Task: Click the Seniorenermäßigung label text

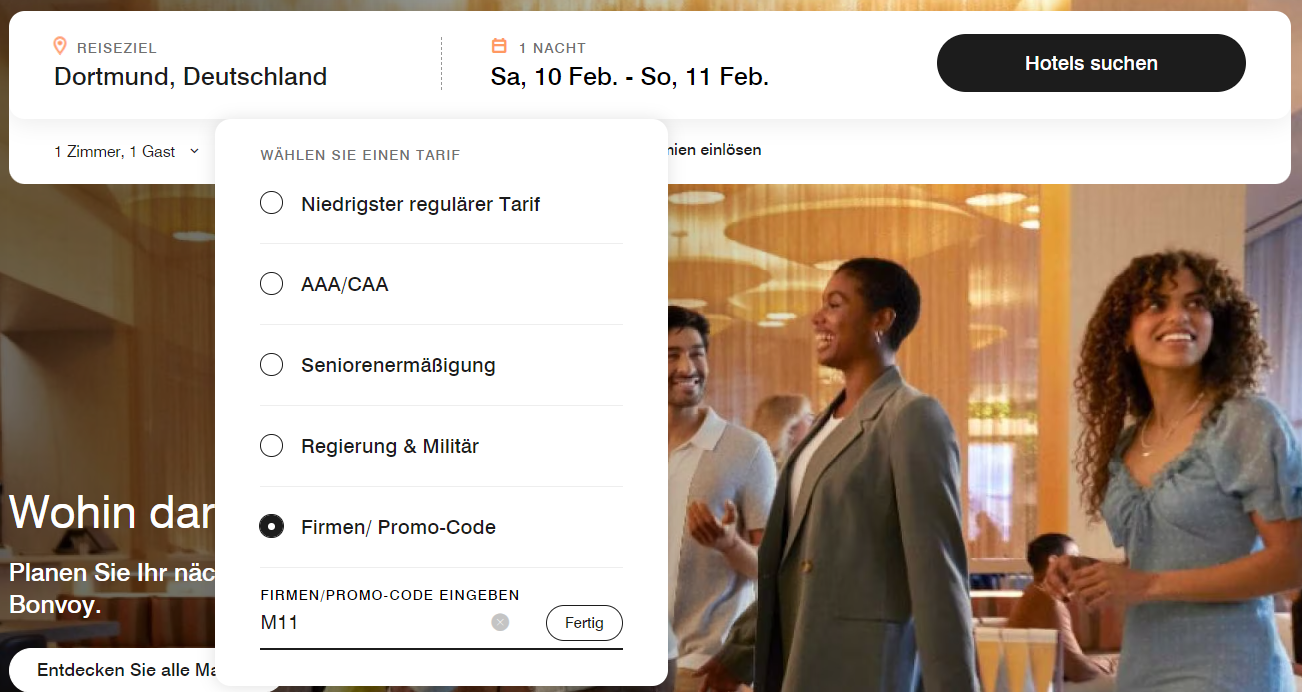Action: [398, 365]
